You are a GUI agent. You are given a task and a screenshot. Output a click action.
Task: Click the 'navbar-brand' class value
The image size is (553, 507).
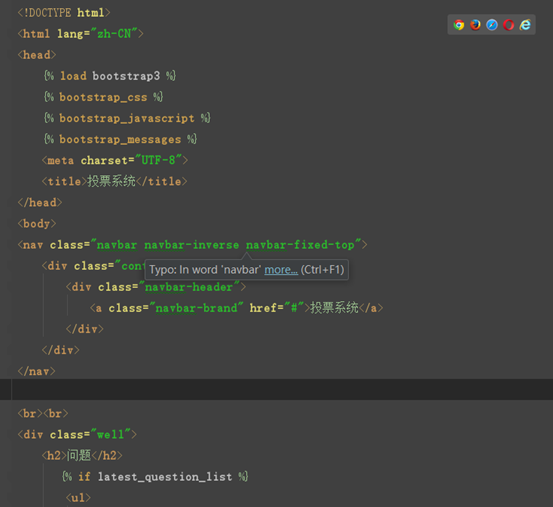coord(196,308)
